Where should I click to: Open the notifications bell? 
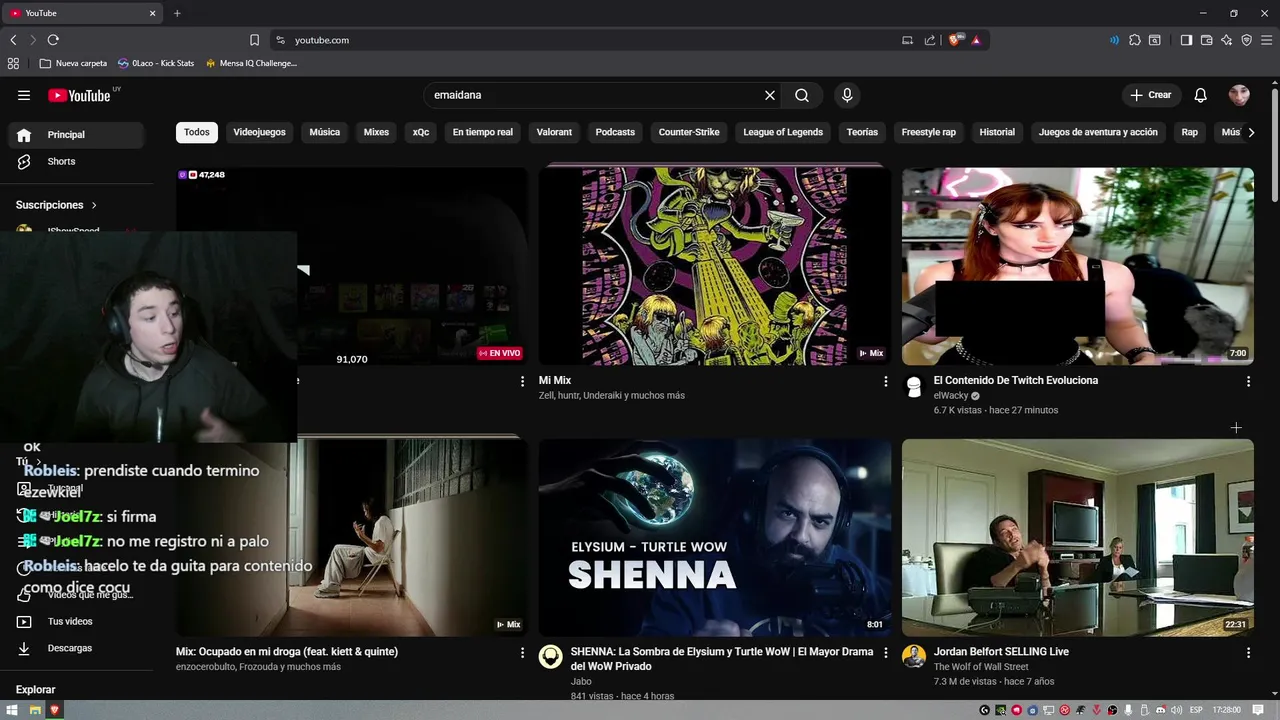[1200, 95]
